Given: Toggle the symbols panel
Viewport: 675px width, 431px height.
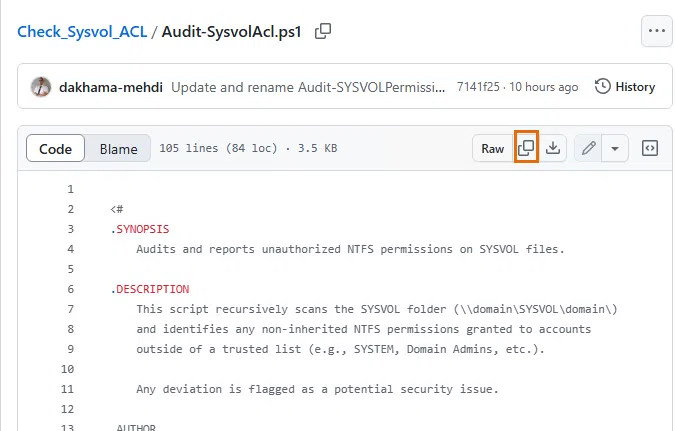Looking at the screenshot, I should click(x=649, y=148).
